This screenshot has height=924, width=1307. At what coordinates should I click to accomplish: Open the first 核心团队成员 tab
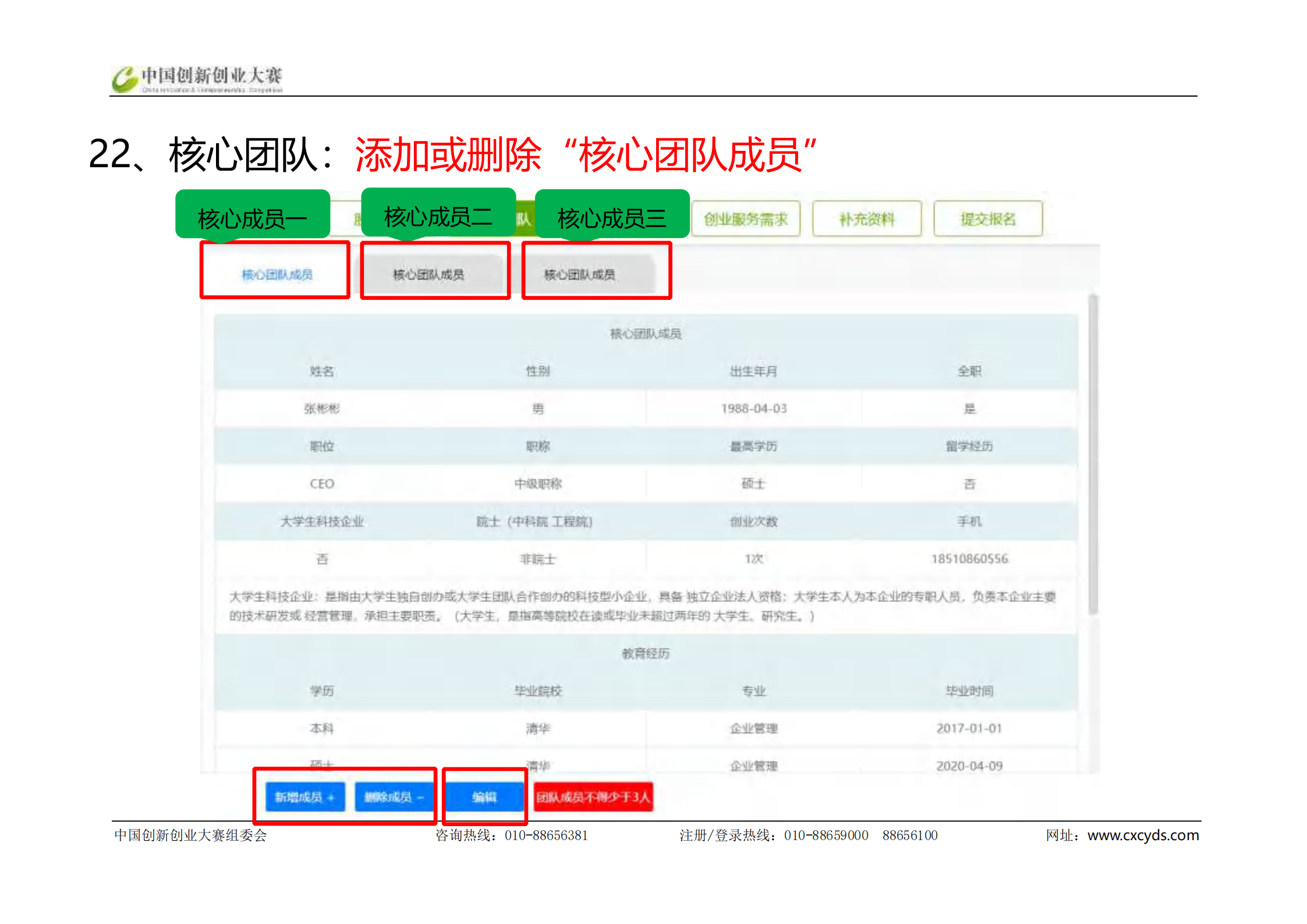click(x=277, y=274)
